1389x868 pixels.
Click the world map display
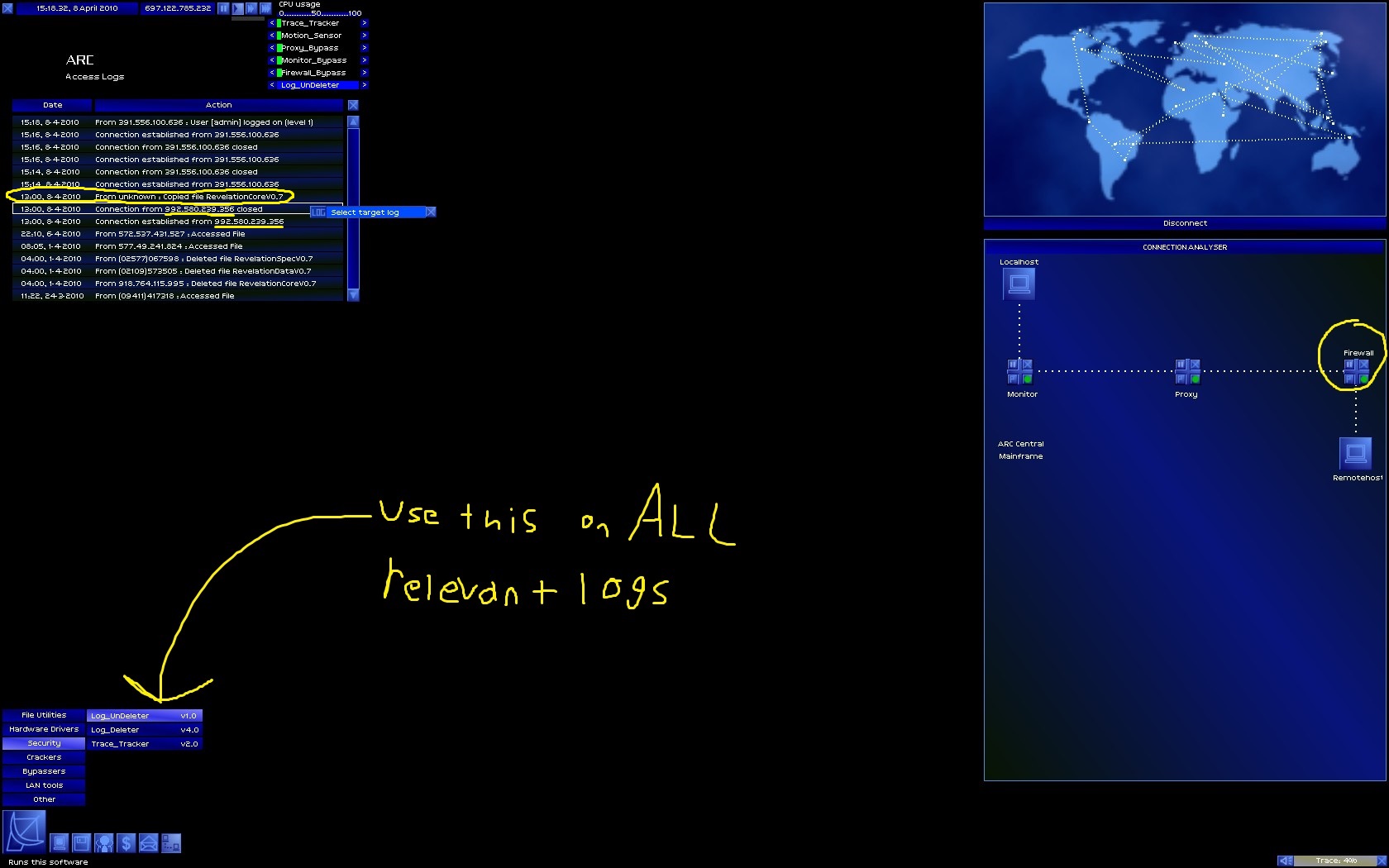(x=1185, y=110)
